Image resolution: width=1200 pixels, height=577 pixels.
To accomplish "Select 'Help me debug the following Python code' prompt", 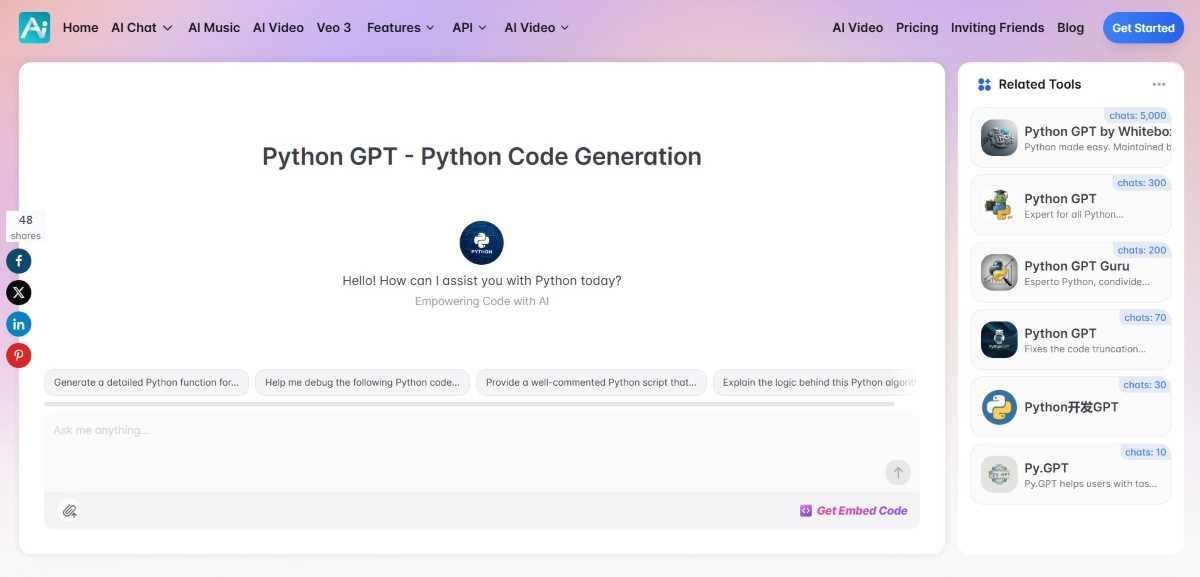I will click(x=362, y=383).
